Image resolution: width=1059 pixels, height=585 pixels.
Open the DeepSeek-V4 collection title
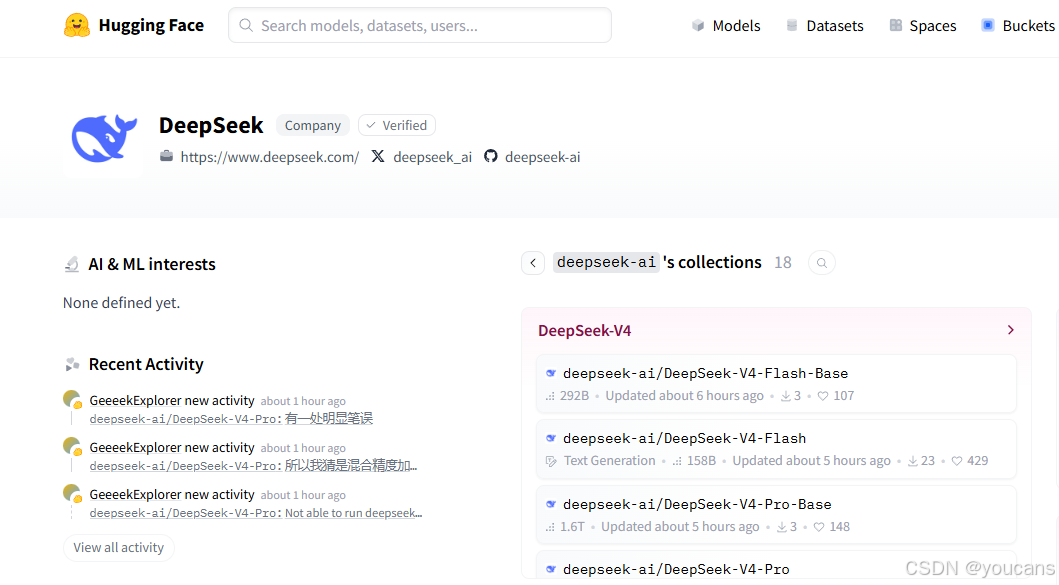pos(584,331)
